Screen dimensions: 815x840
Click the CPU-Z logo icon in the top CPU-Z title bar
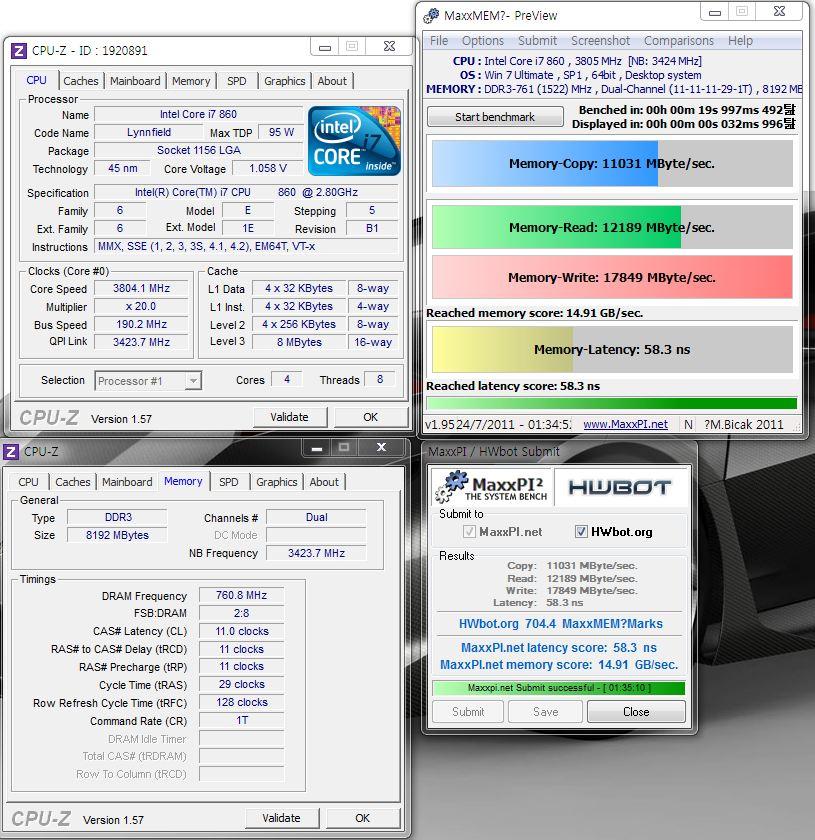(19, 51)
